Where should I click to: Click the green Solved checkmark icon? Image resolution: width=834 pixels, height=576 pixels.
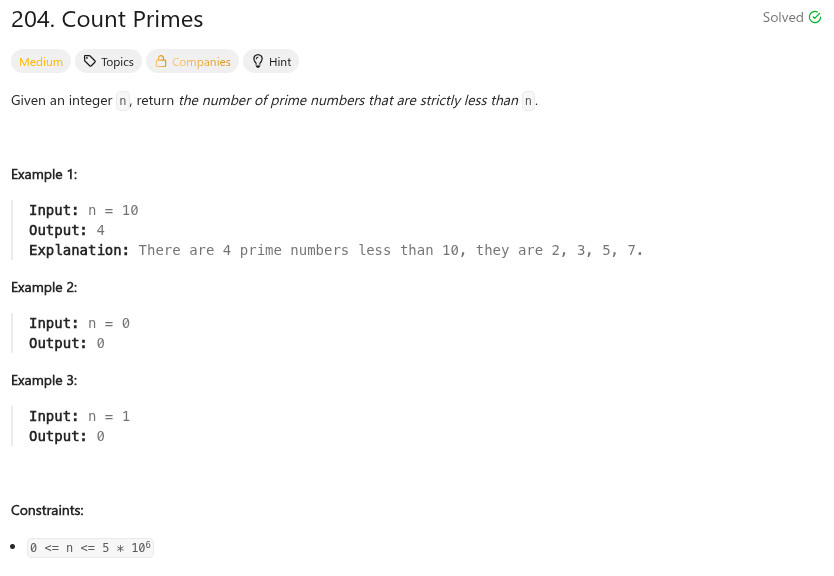point(815,18)
